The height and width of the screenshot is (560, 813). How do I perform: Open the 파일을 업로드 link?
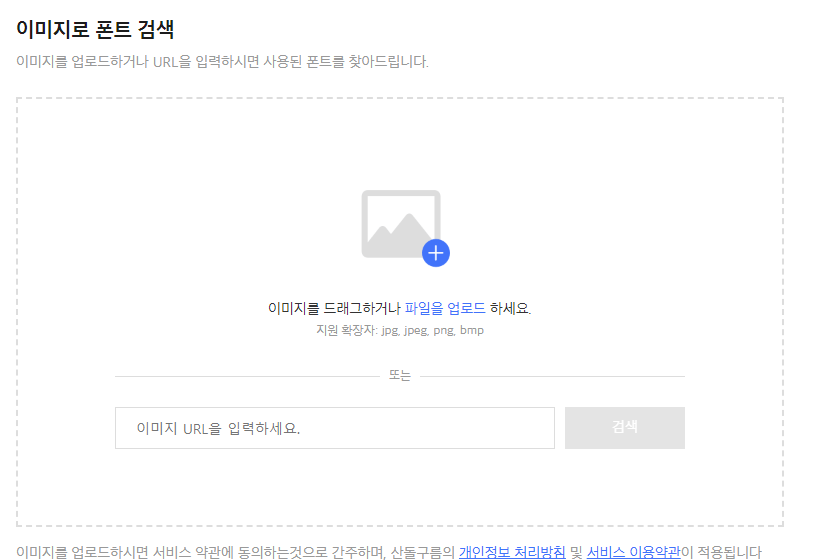click(x=445, y=308)
